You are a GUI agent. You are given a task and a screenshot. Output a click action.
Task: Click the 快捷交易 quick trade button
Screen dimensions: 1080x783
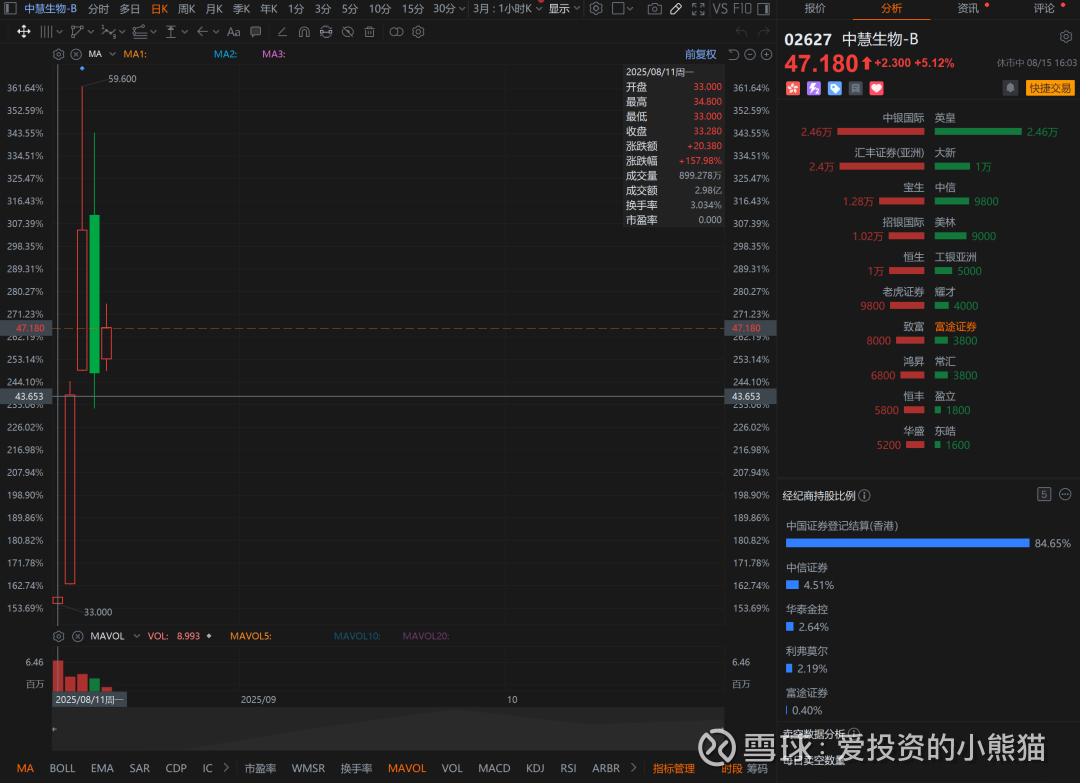1050,88
